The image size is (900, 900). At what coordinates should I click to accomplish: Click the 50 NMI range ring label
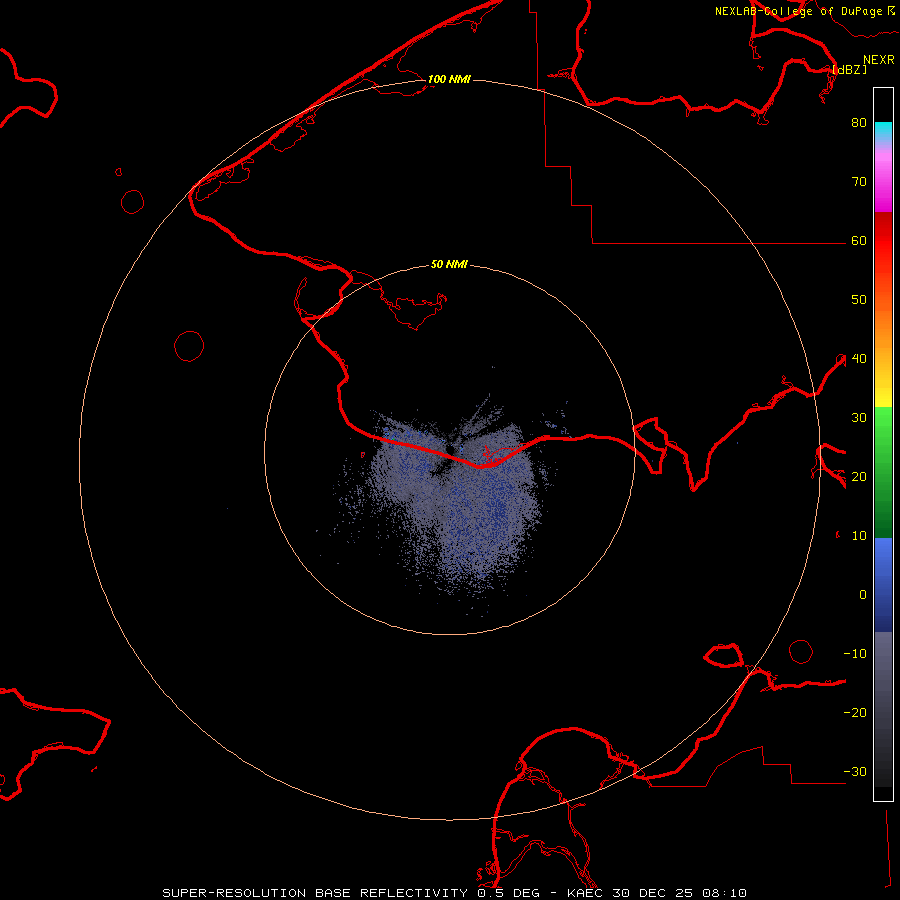coord(449,264)
